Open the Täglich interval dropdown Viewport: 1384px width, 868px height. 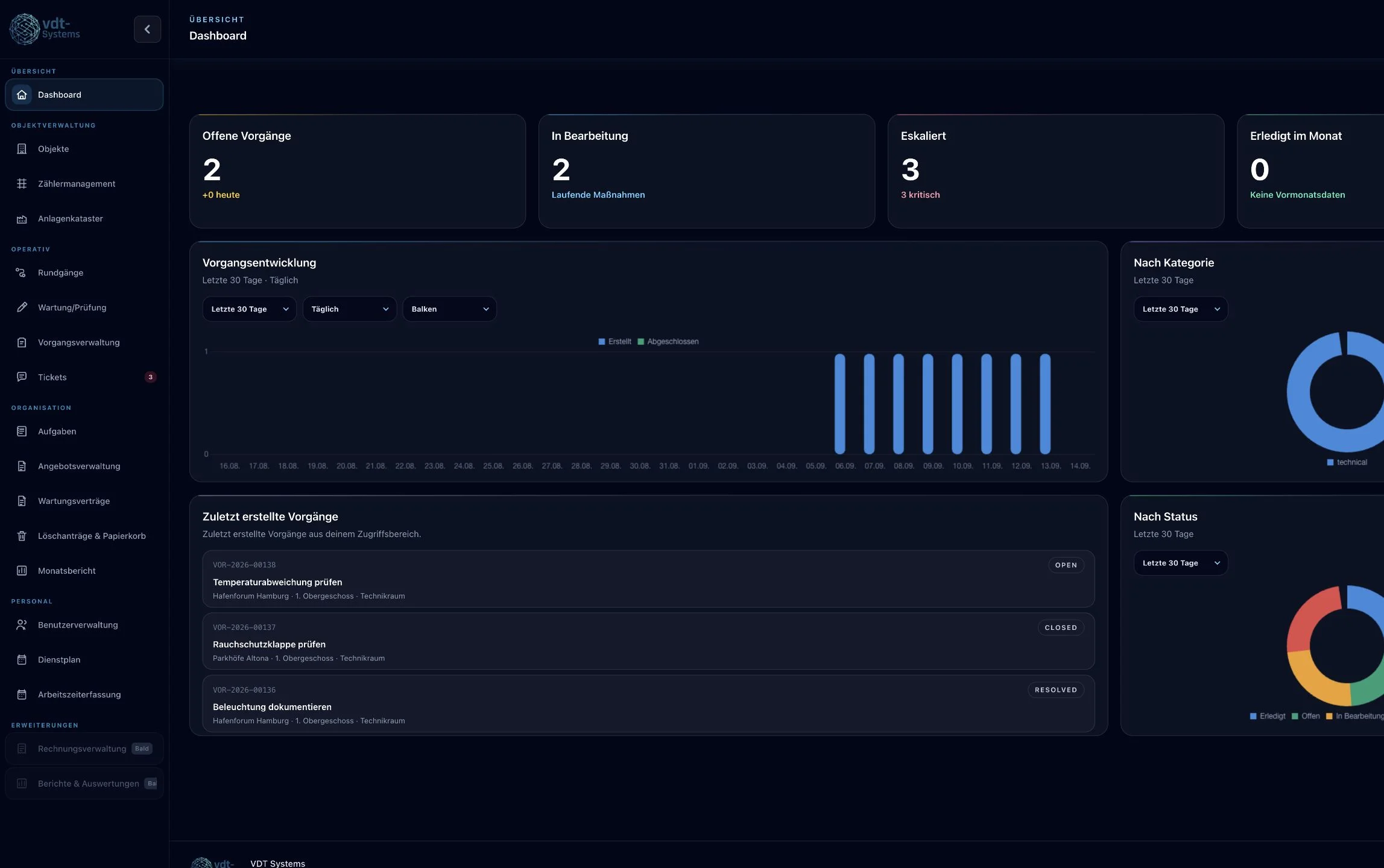pyautogui.click(x=350, y=309)
